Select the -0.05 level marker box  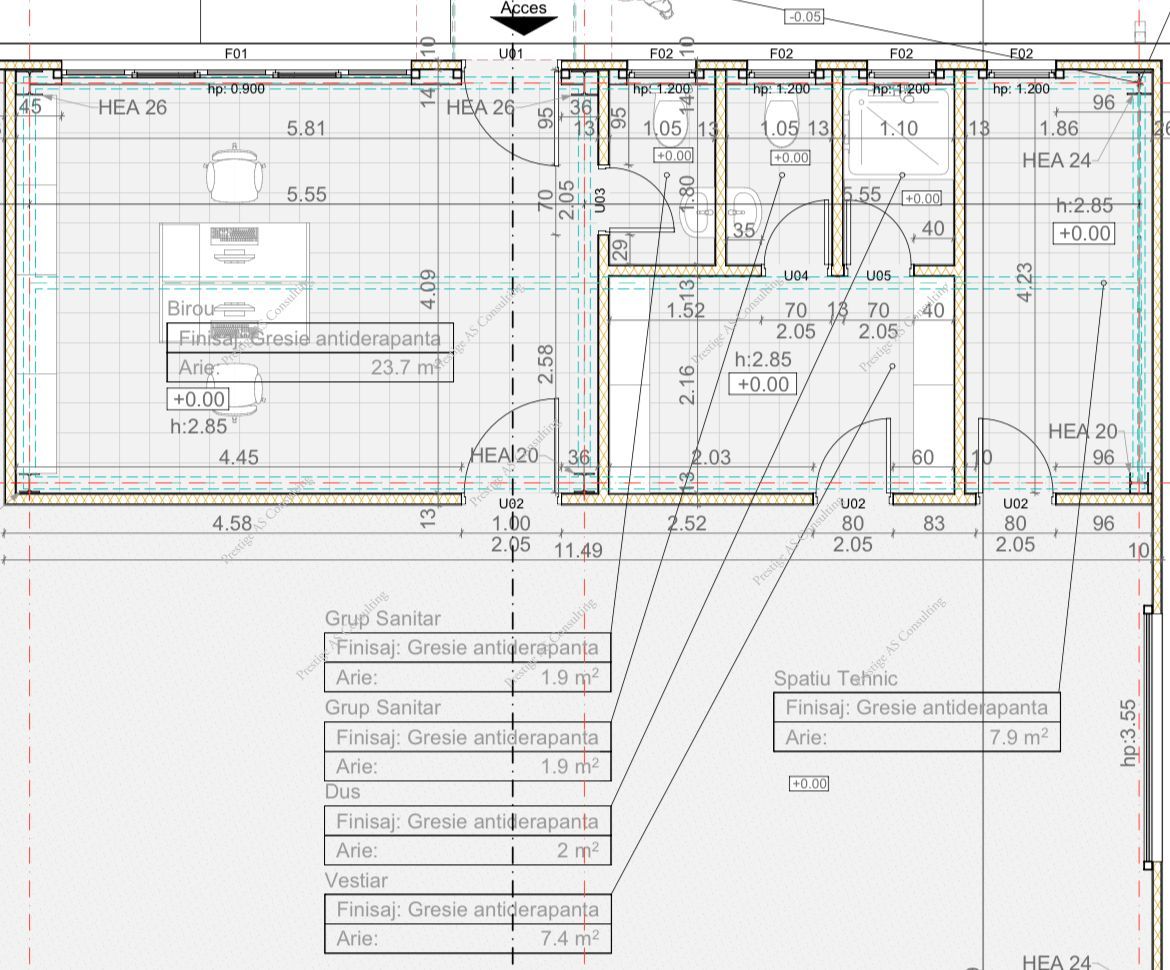tap(805, 16)
